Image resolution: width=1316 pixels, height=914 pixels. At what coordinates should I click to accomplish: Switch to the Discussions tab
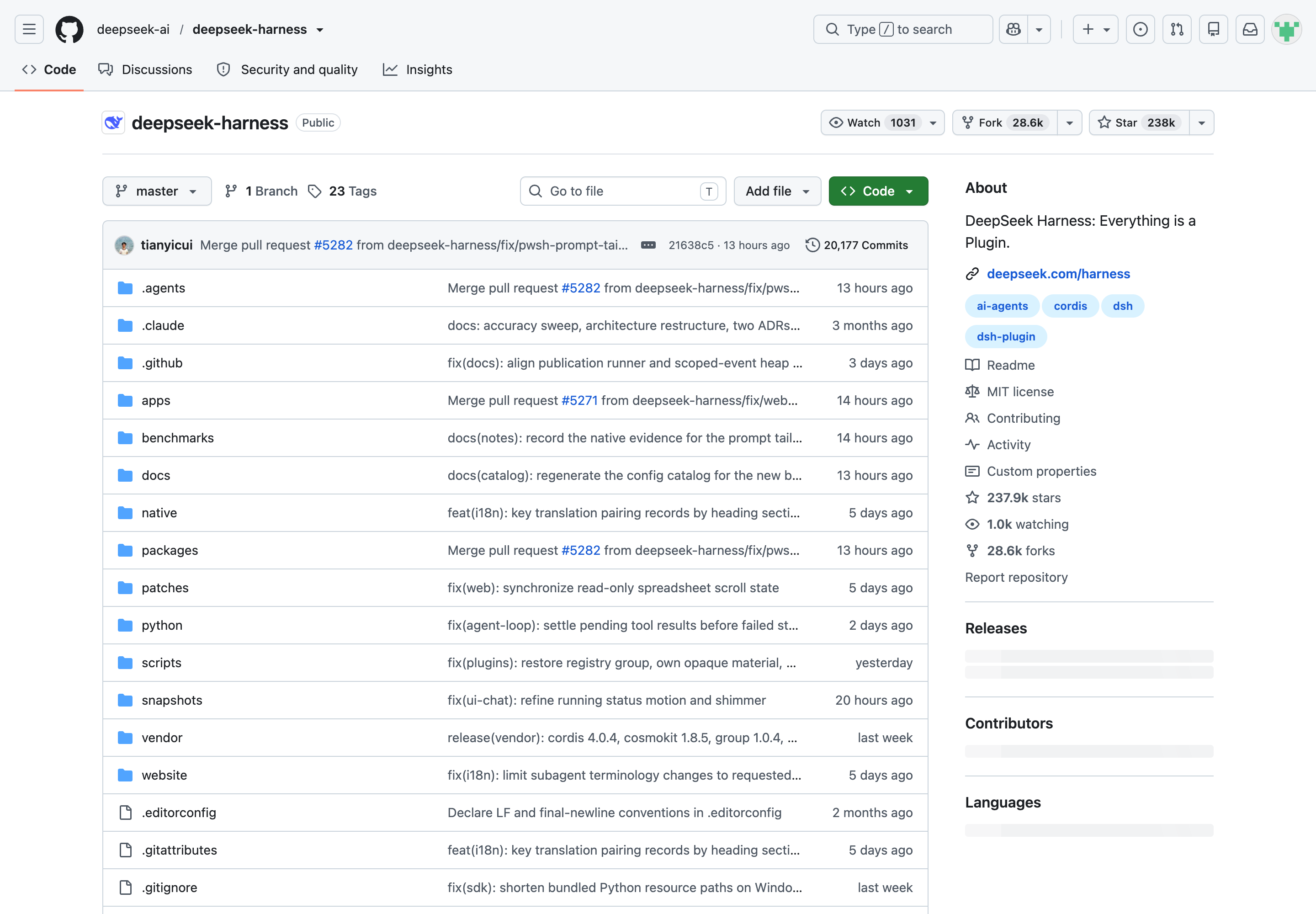145,69
